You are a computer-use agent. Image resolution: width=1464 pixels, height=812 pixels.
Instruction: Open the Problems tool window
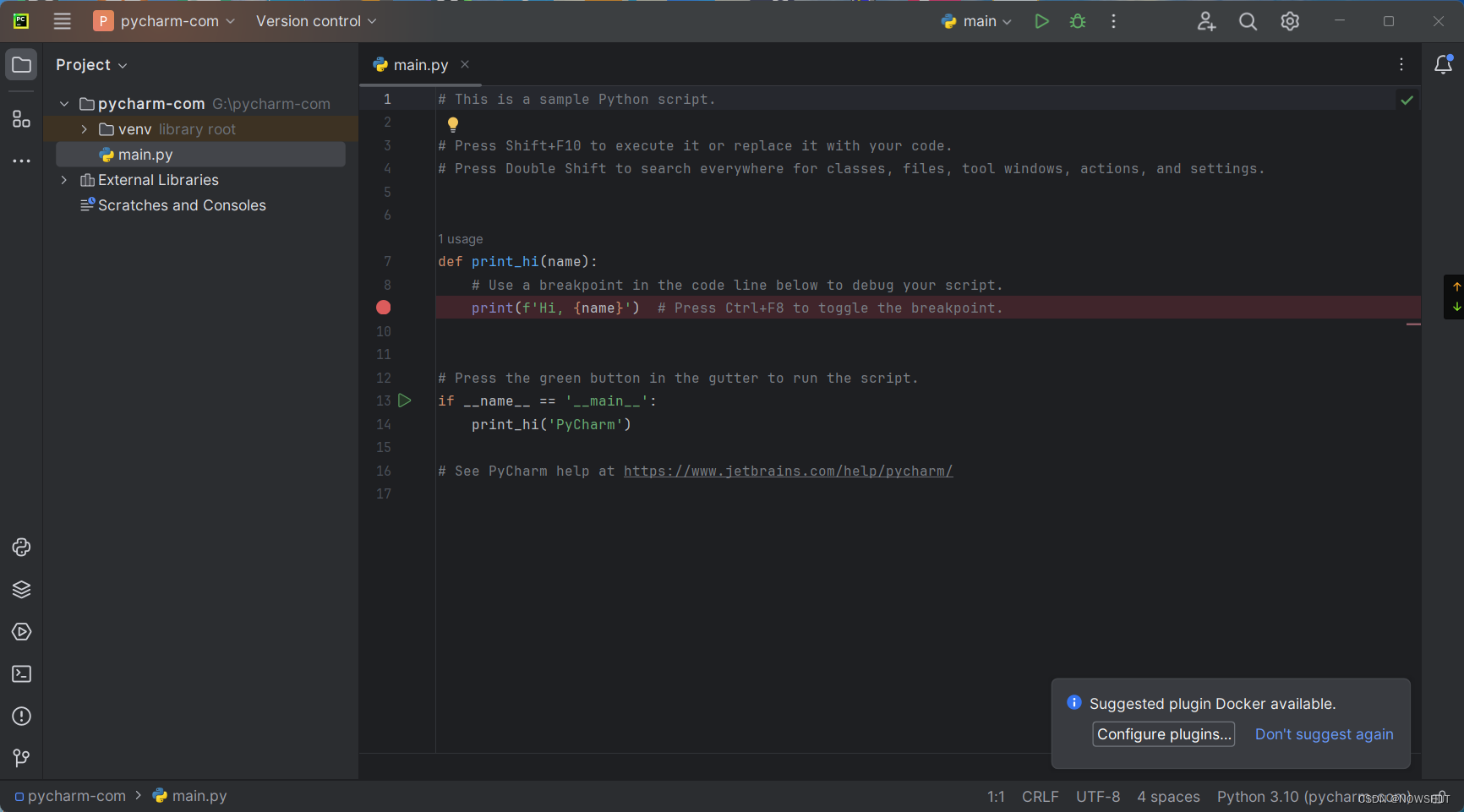[21, 717]
